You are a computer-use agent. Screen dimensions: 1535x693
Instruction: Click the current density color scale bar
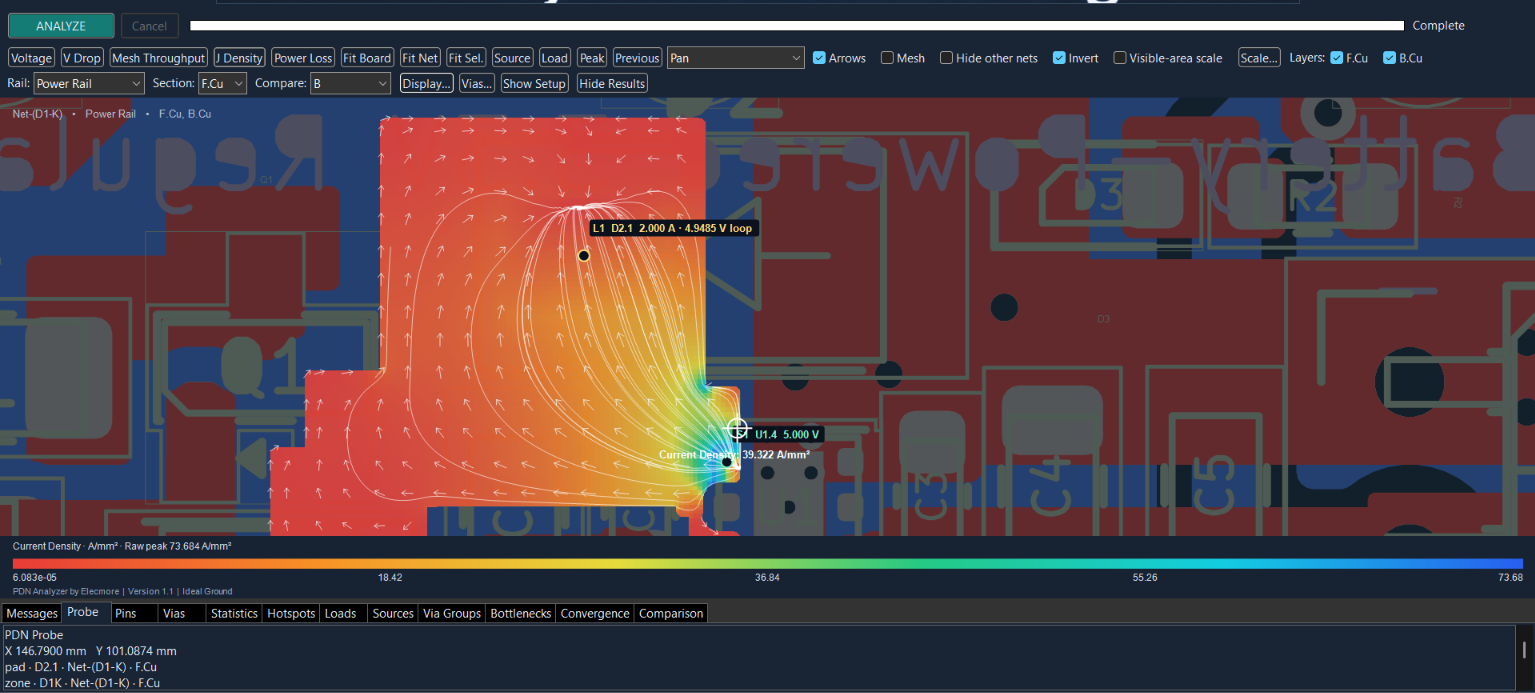(x=767, y=563)
